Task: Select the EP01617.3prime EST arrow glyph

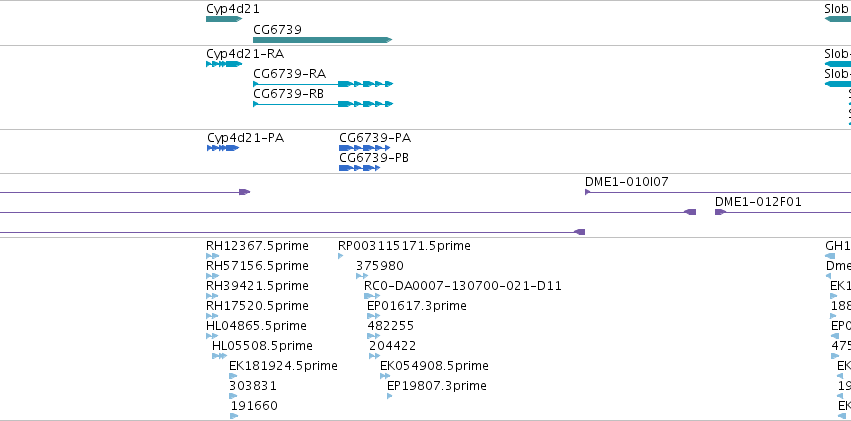Action: coord(373,316)
